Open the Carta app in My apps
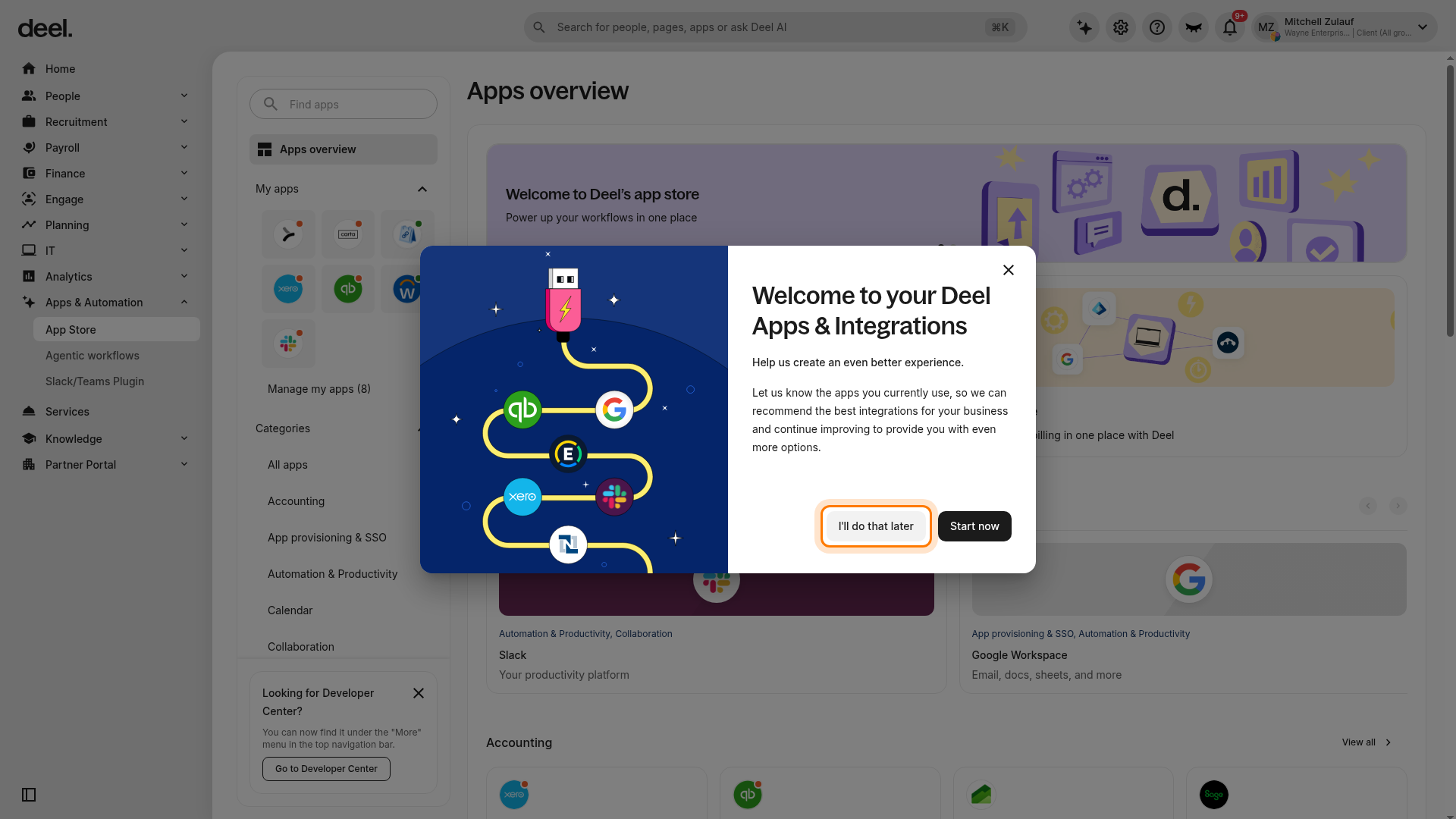The width and height of the screenshot is (1456, 819). pos(348,234)
